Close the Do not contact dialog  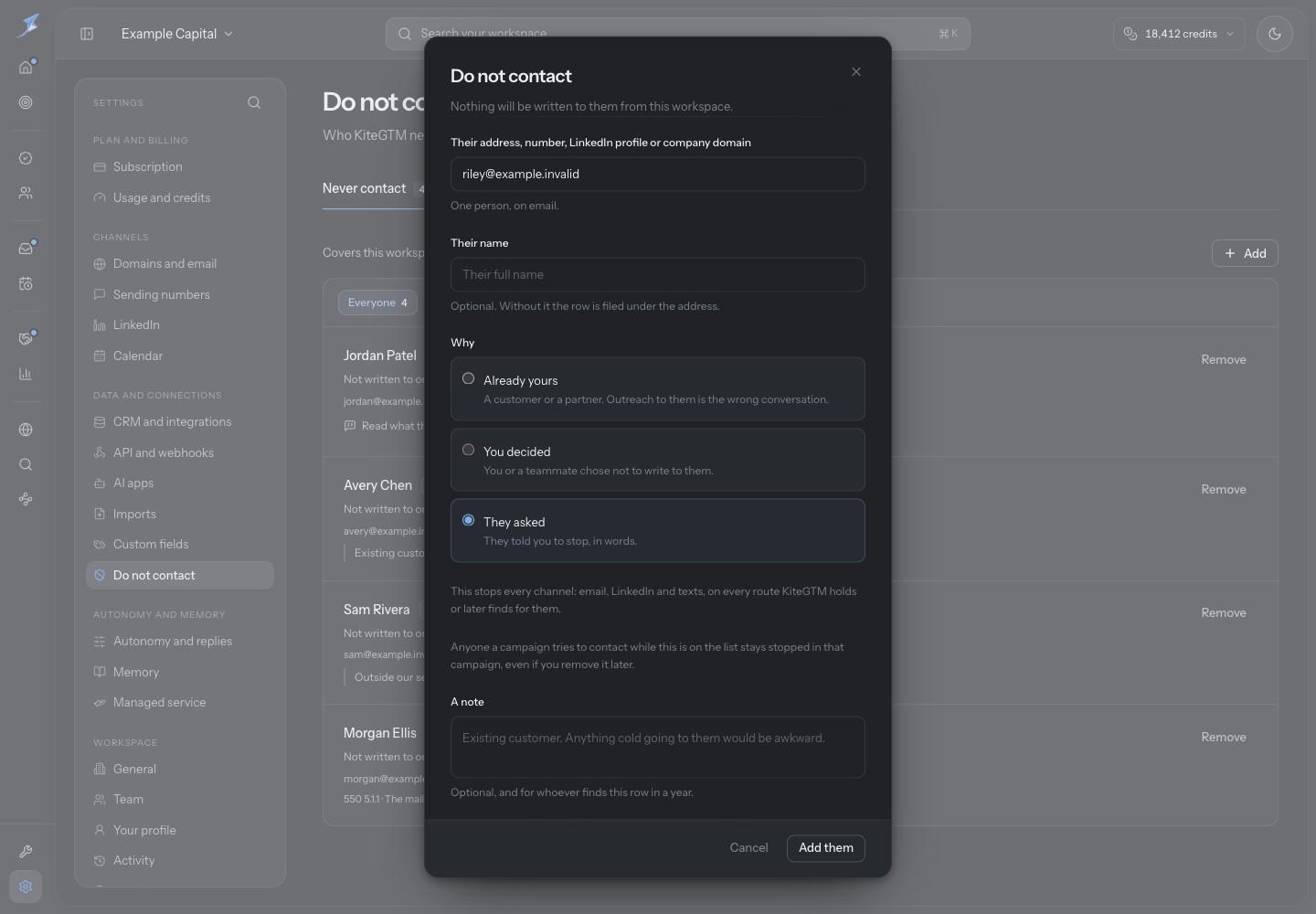856,72
